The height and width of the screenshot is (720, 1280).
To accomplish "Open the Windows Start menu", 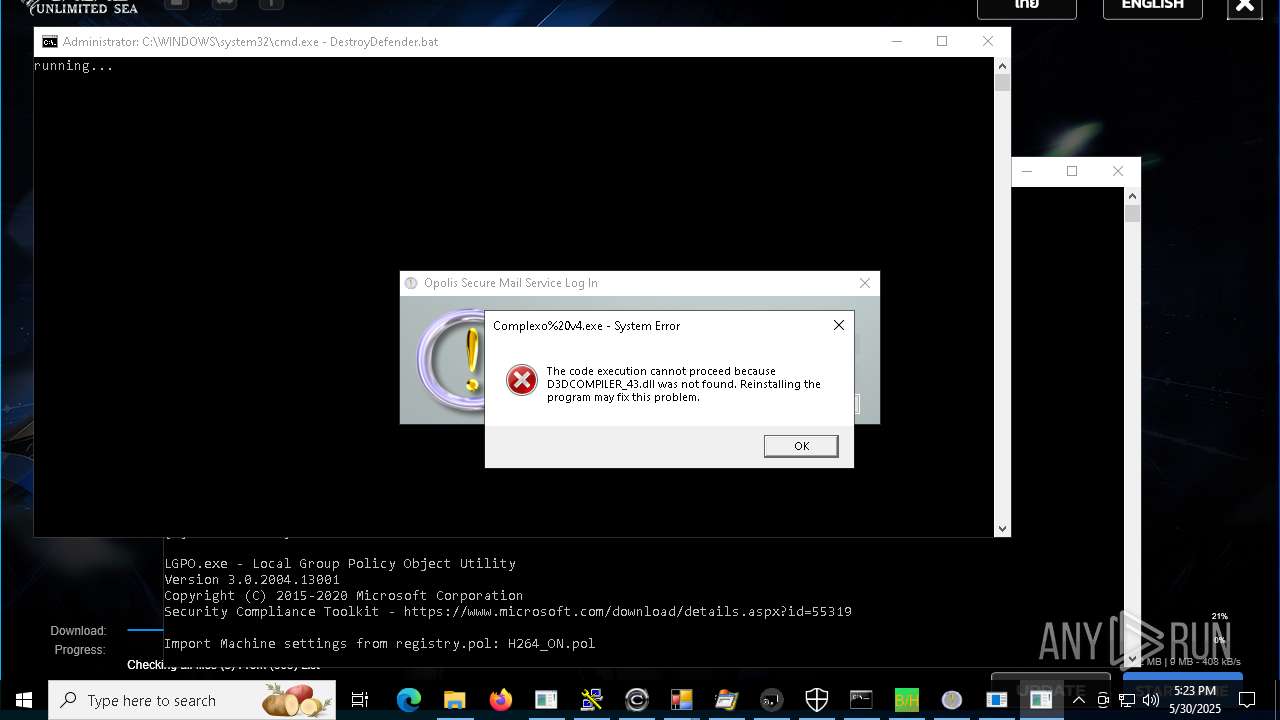I will click(24, 700).
